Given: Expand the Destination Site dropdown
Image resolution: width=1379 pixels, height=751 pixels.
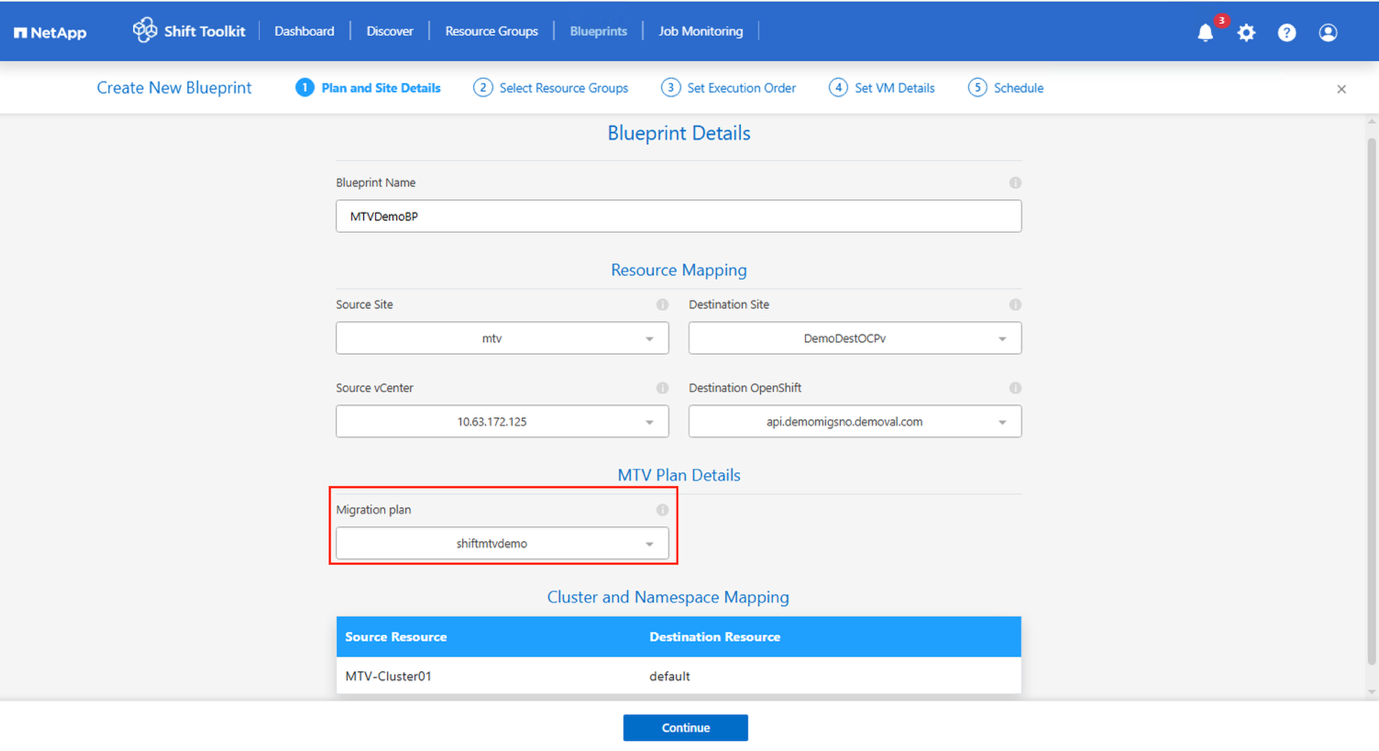Looking at the screenshot, I should tap(854, 339).
